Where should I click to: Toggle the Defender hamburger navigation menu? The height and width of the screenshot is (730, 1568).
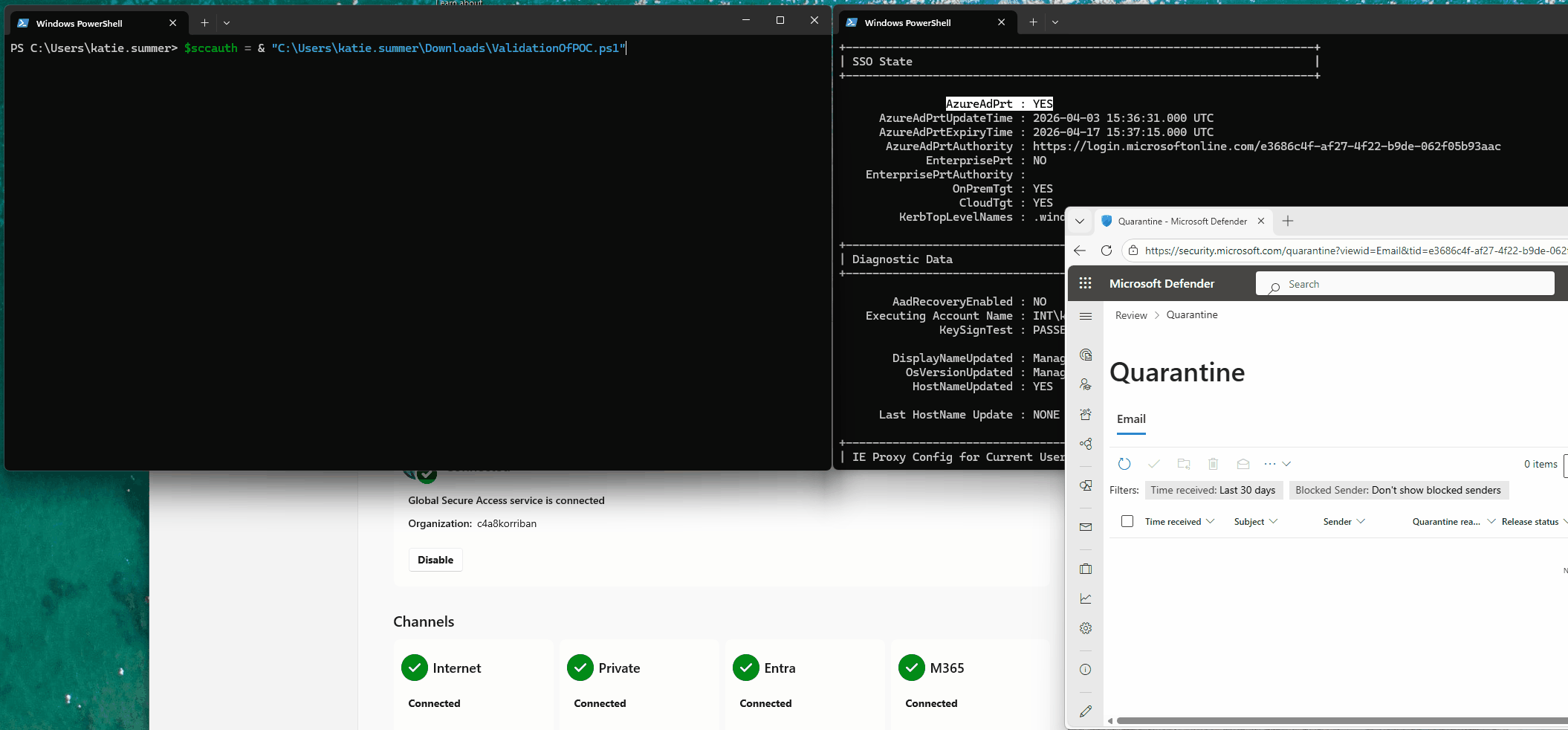pos(1085,316)
